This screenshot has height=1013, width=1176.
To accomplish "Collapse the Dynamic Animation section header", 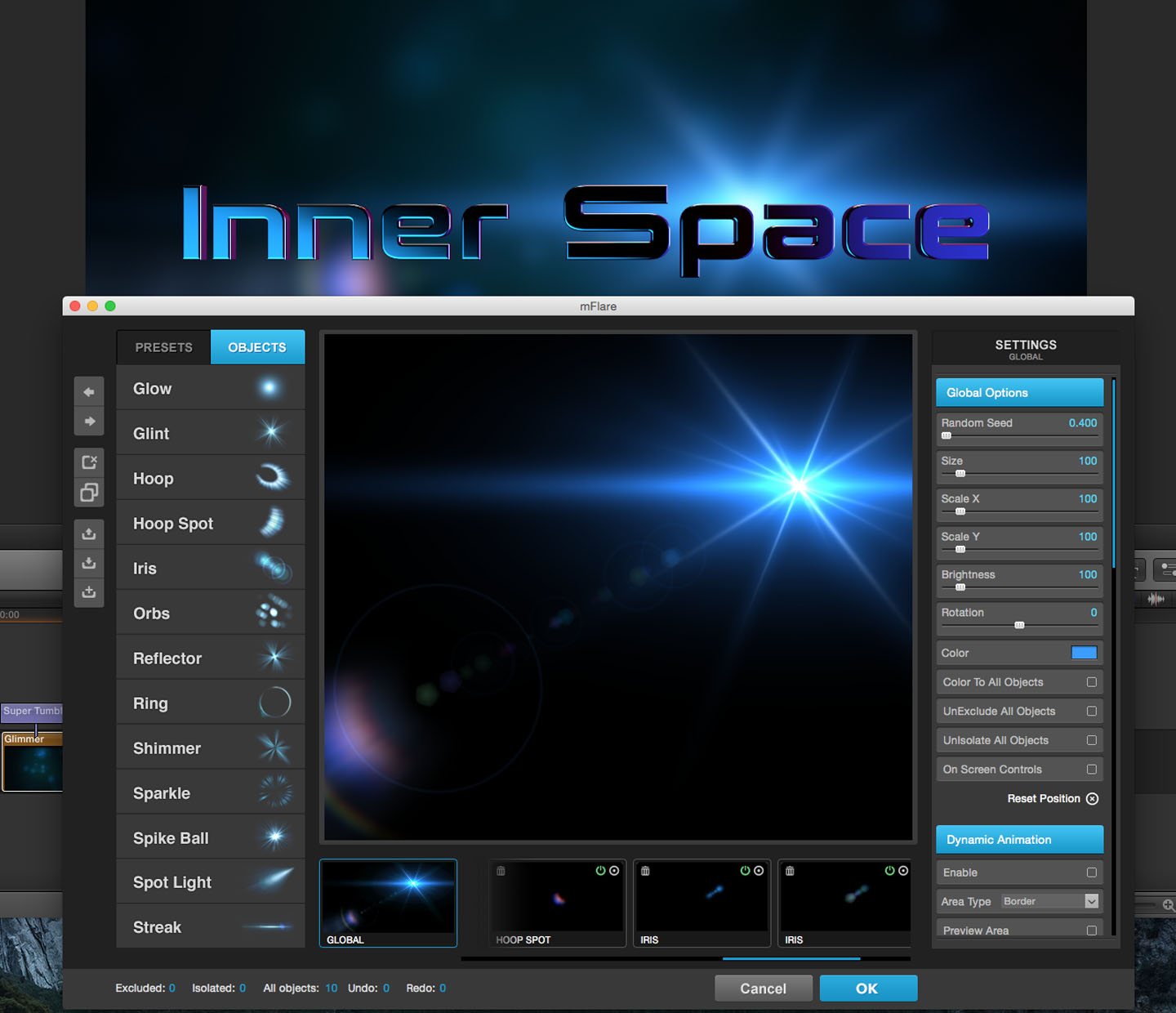I will [x=1019, y=840].
